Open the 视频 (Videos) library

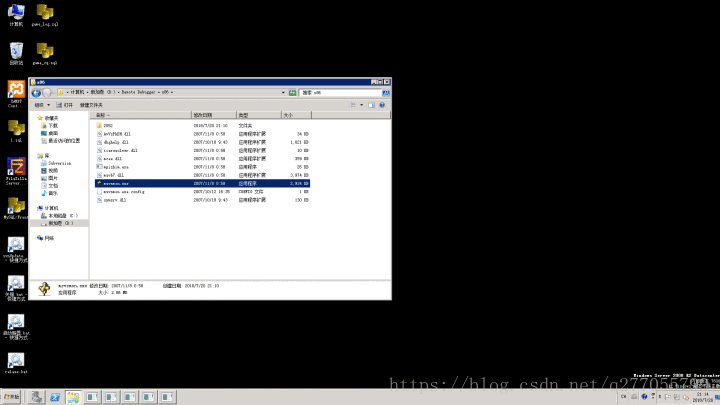(50, 170)
